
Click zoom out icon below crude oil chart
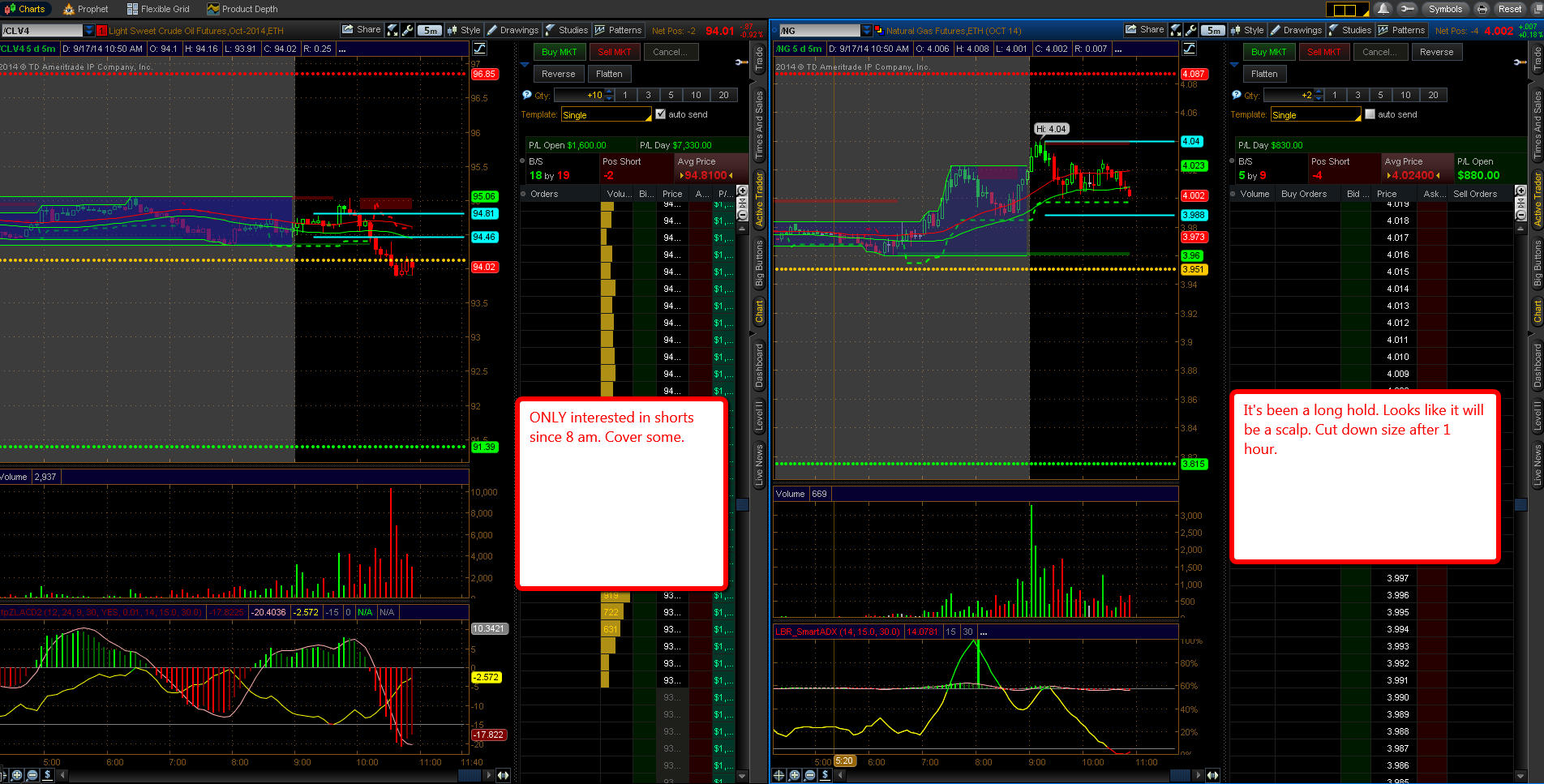(x=32, y=775)
